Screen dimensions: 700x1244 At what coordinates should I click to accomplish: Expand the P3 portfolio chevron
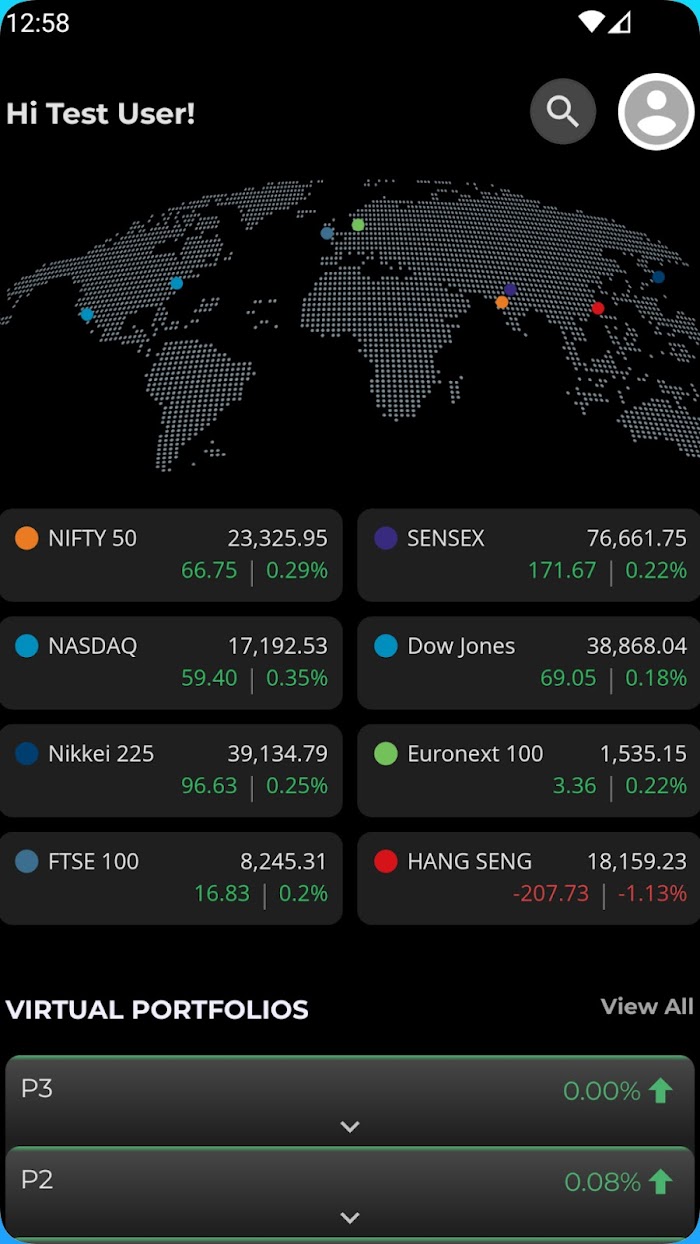(x=350, y=1127)
